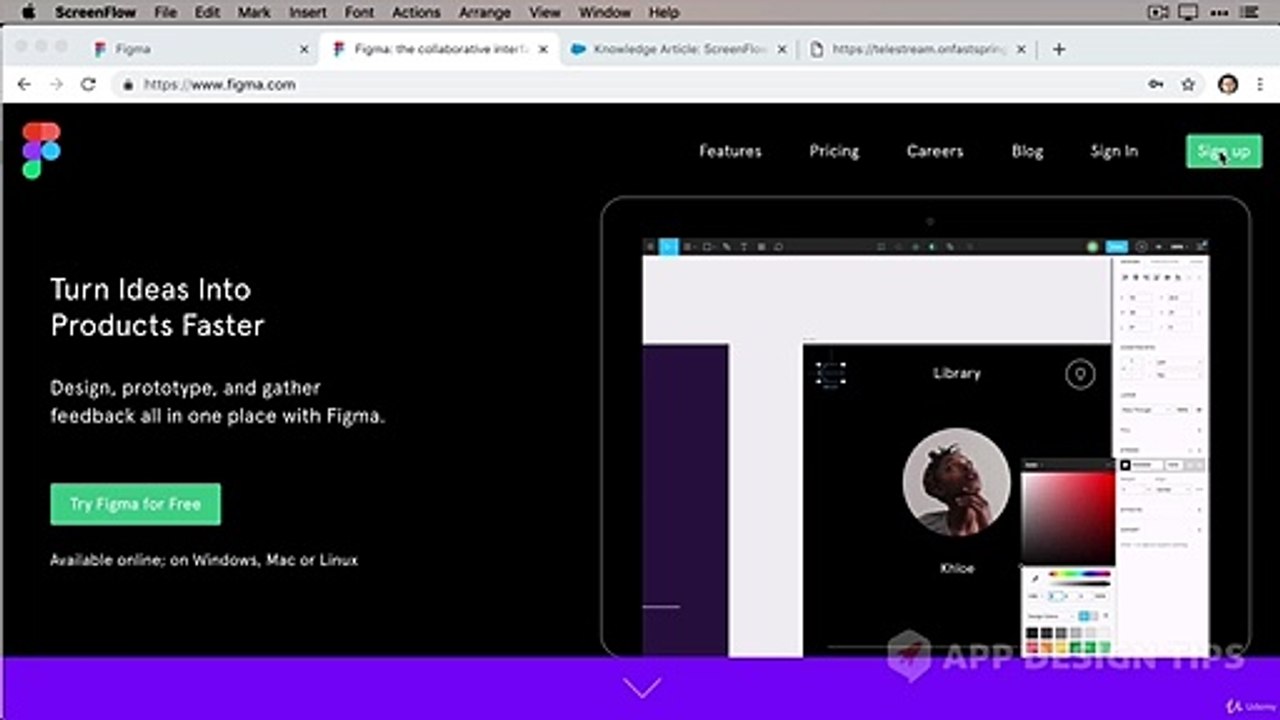Click the 'Library' title in the mockup
Viewport: 1280px width, 720px height.
click(x=957, y=373)
